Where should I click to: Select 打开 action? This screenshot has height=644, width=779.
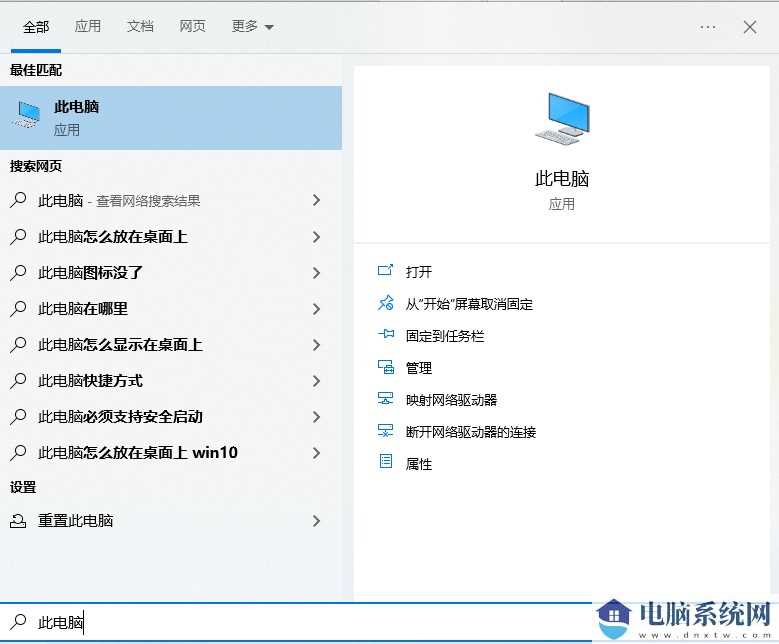[x=419, y=272]
